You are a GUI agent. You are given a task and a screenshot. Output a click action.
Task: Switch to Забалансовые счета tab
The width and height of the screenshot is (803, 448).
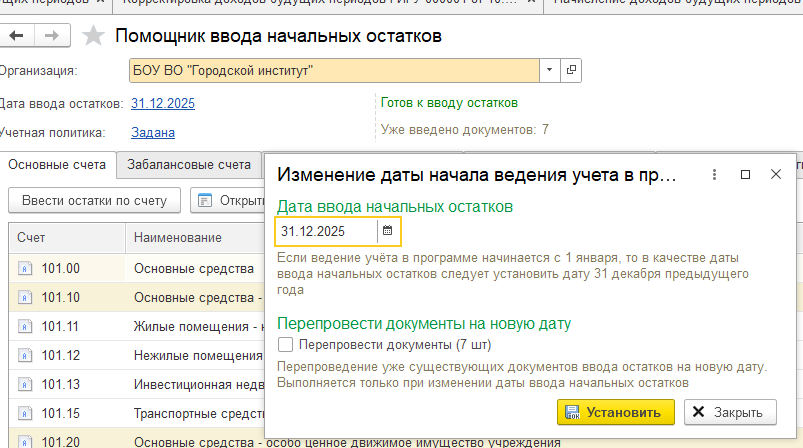point(189,165)
